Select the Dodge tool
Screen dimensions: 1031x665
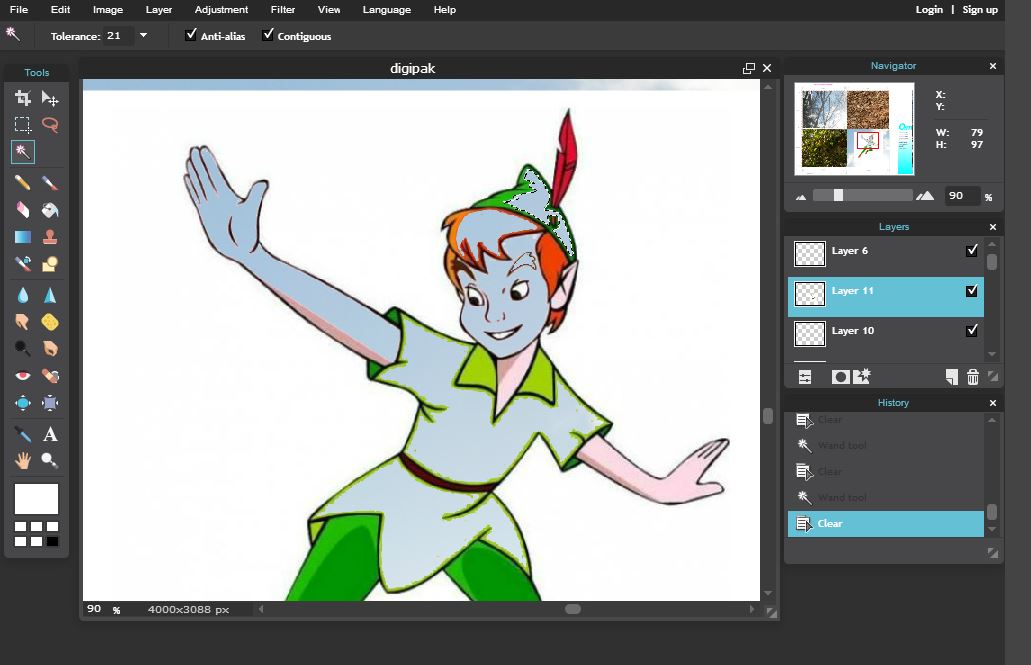(x=23, y=349)
